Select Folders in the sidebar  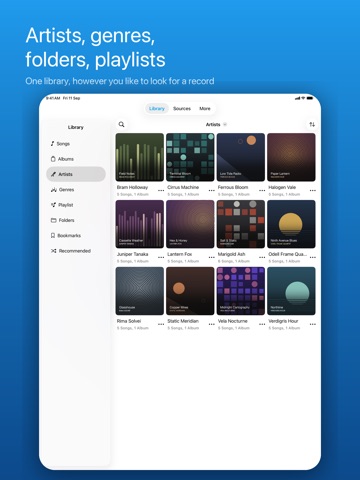pyautogui.click(x=76, y=220)
